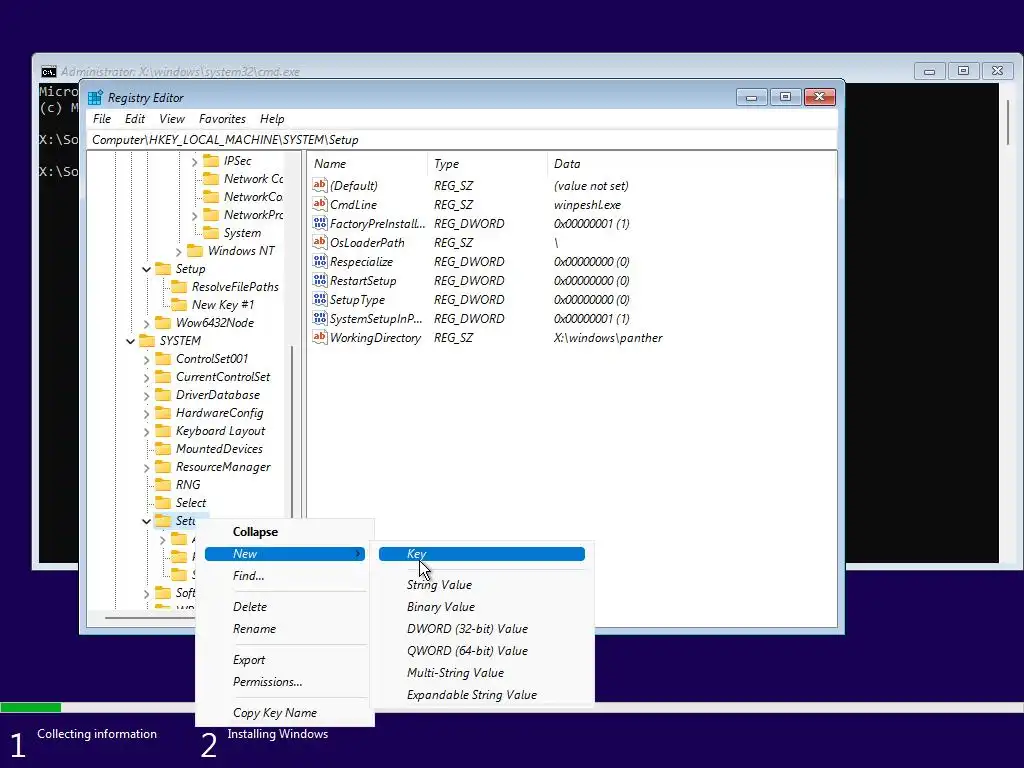Click the HardwareConfig folder icon
Screen dimensions: 1024x768
click(x=163, y=413)
